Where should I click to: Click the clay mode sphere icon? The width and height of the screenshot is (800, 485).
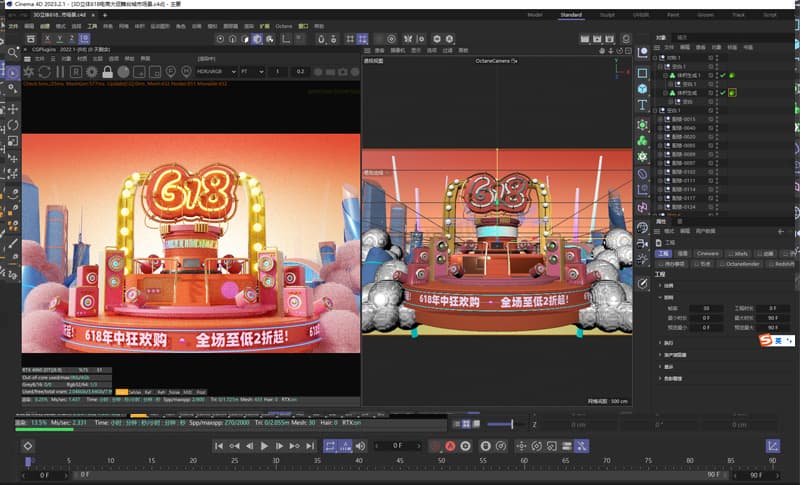coord(123,72)
